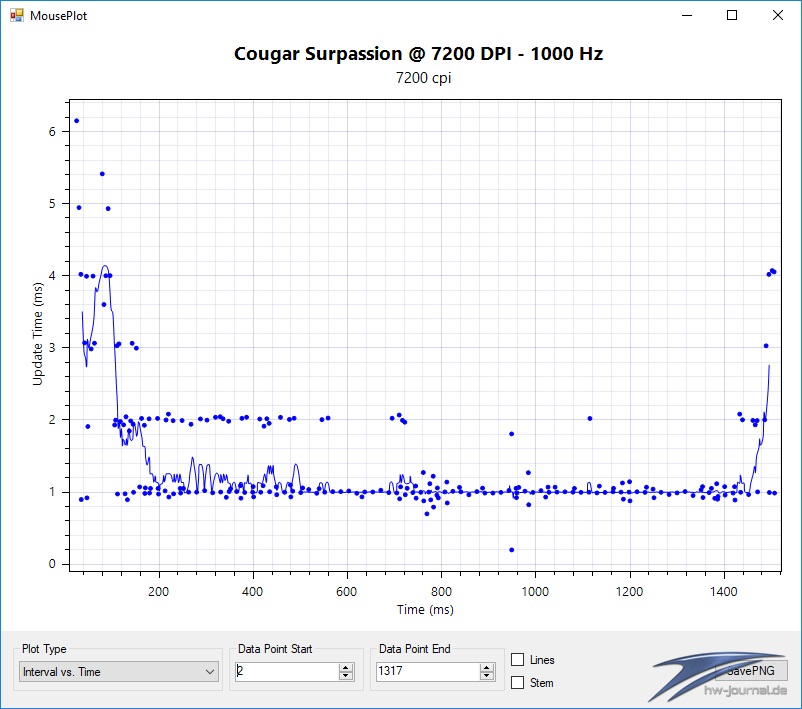Increase Data Point End with up arrow
Screen dimensions: 802x709
click(487, 667)
